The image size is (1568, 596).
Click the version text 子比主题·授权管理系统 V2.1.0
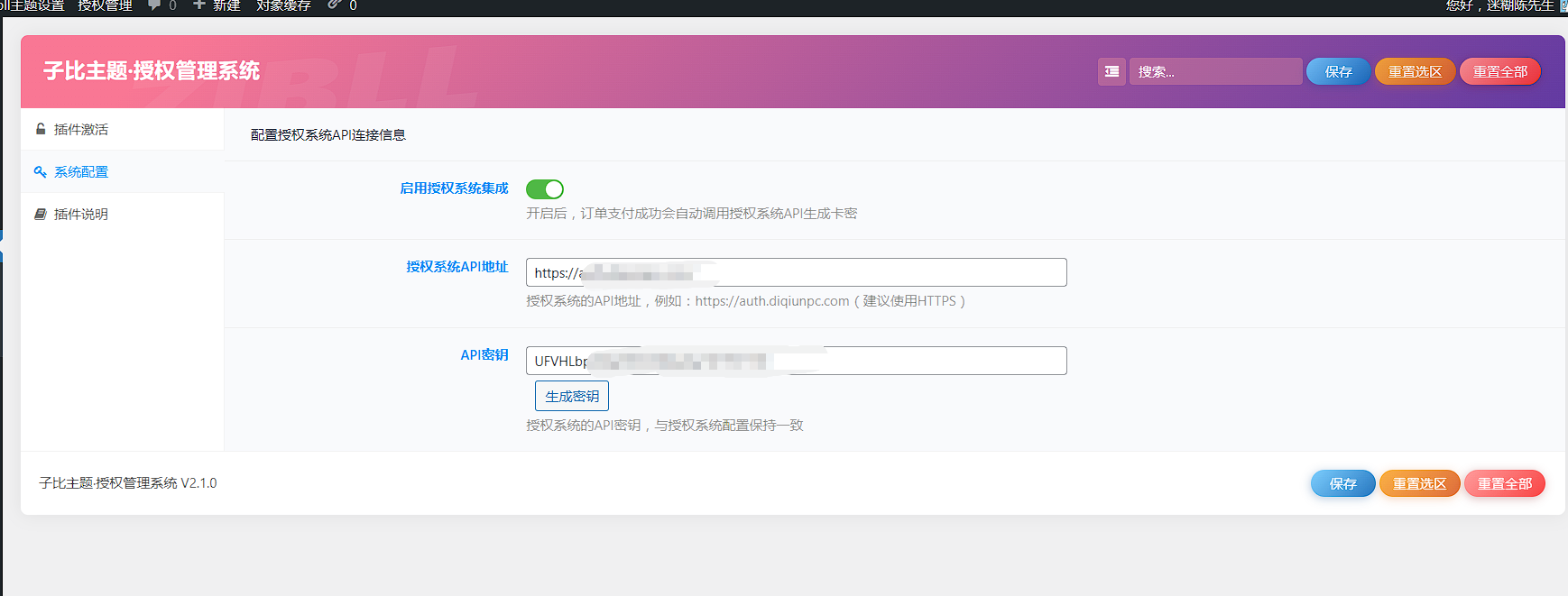tap(128, 483)
